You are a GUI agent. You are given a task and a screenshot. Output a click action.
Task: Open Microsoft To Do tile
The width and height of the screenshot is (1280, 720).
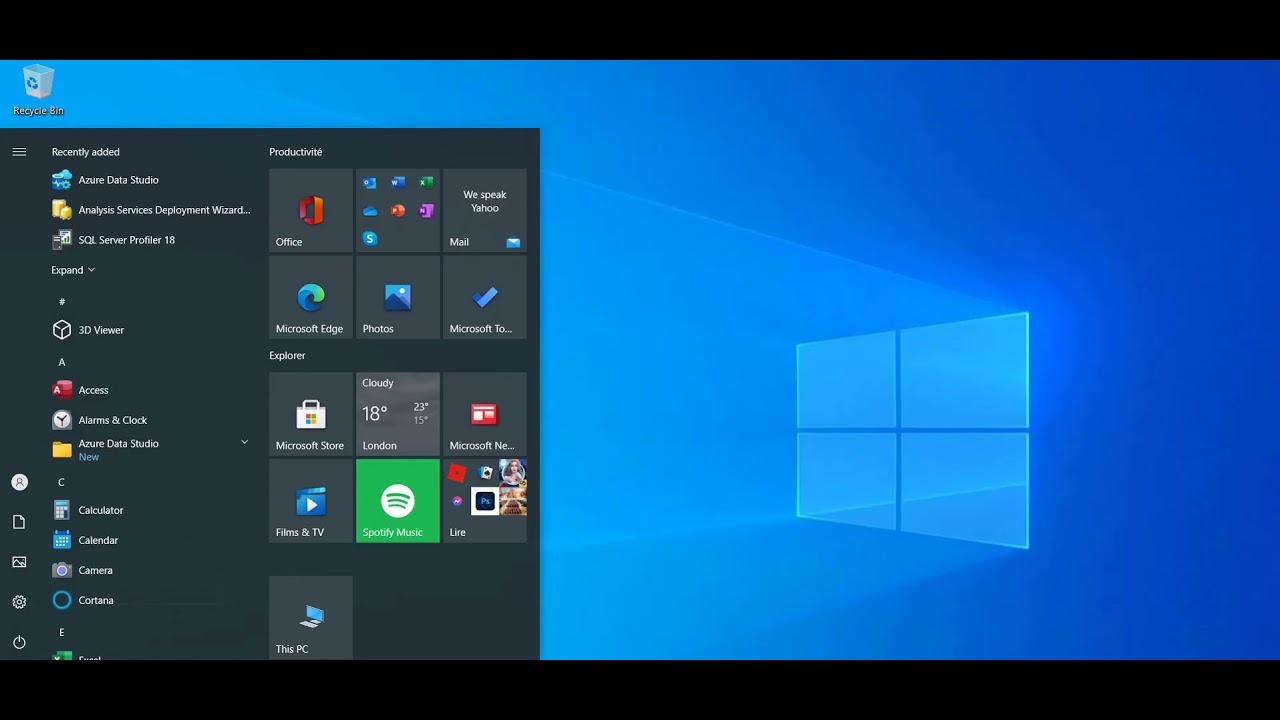(485, 297)
